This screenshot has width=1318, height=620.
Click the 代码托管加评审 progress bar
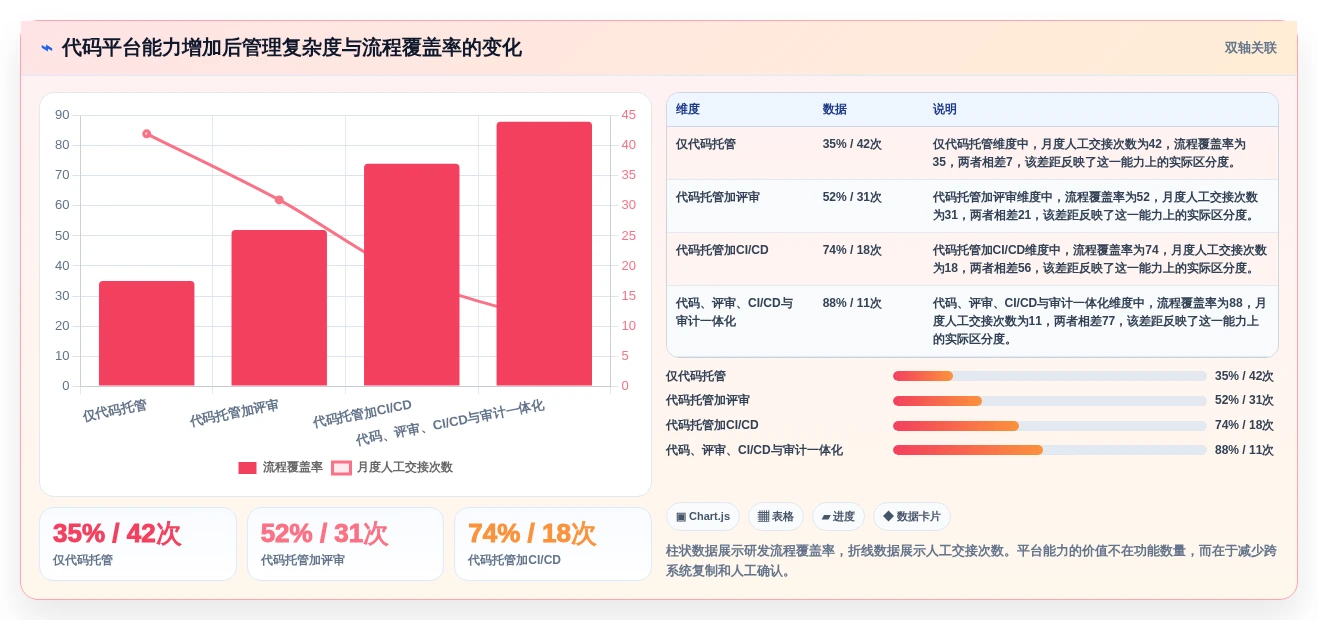coord(1050,401)
